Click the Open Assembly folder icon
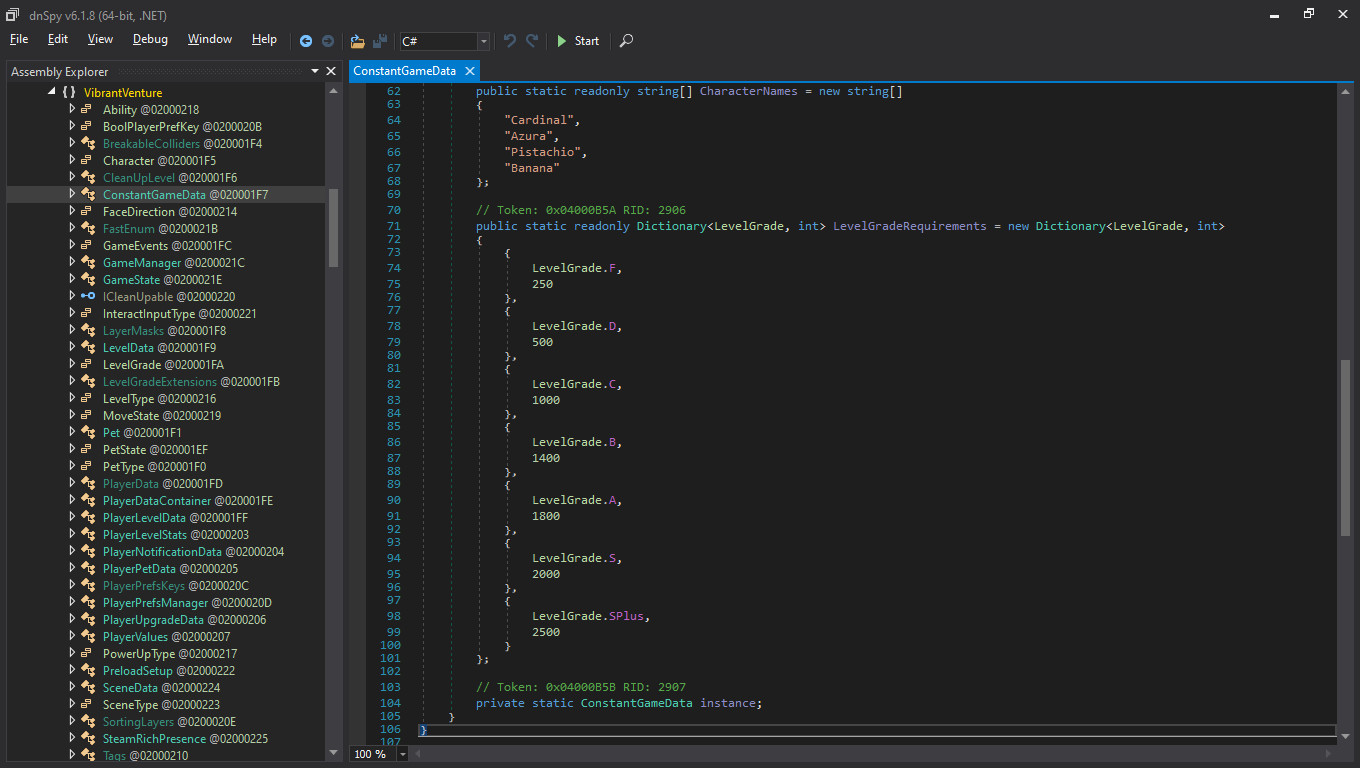This screenshot has height=768, width=1360. click(x=357, y=41)
